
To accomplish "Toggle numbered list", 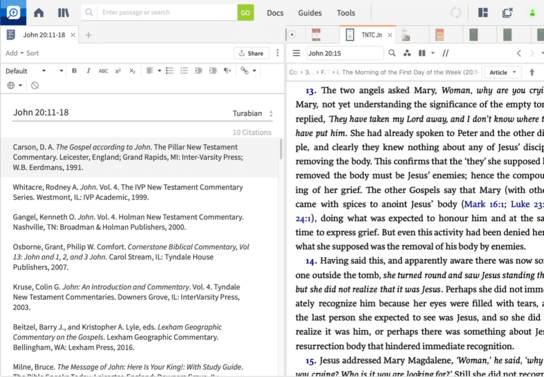I will (184, 71).
